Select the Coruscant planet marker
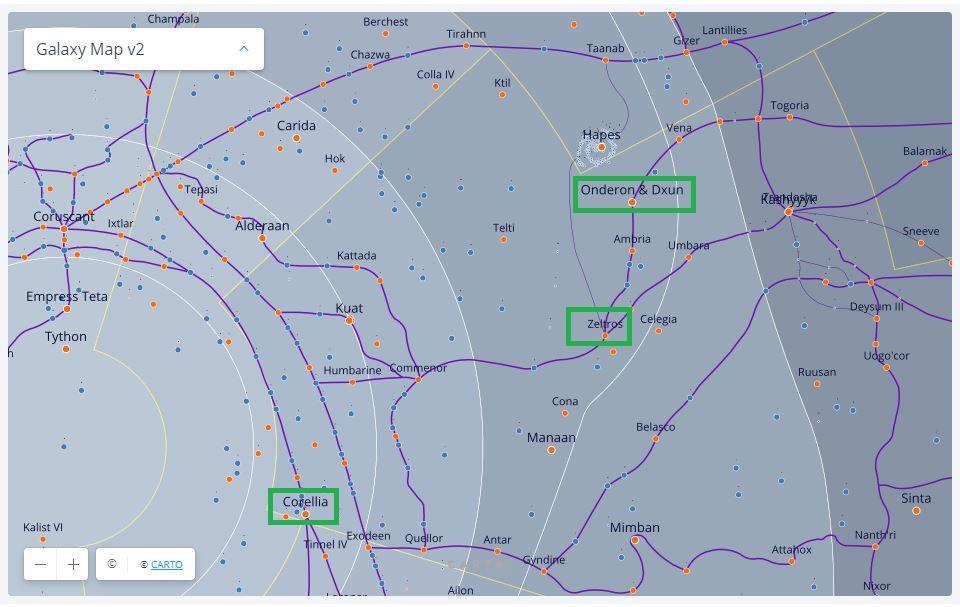 point(64,229)
